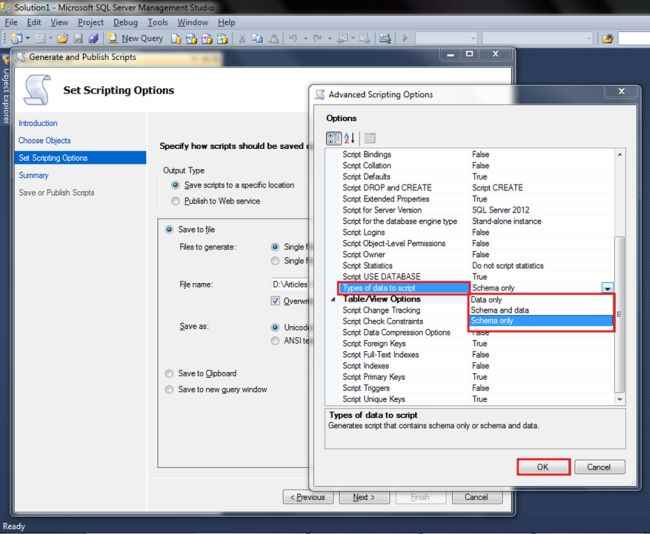
Task: Click the Find in Files icon at toolbar right
Action: click(x=607, y=39)
